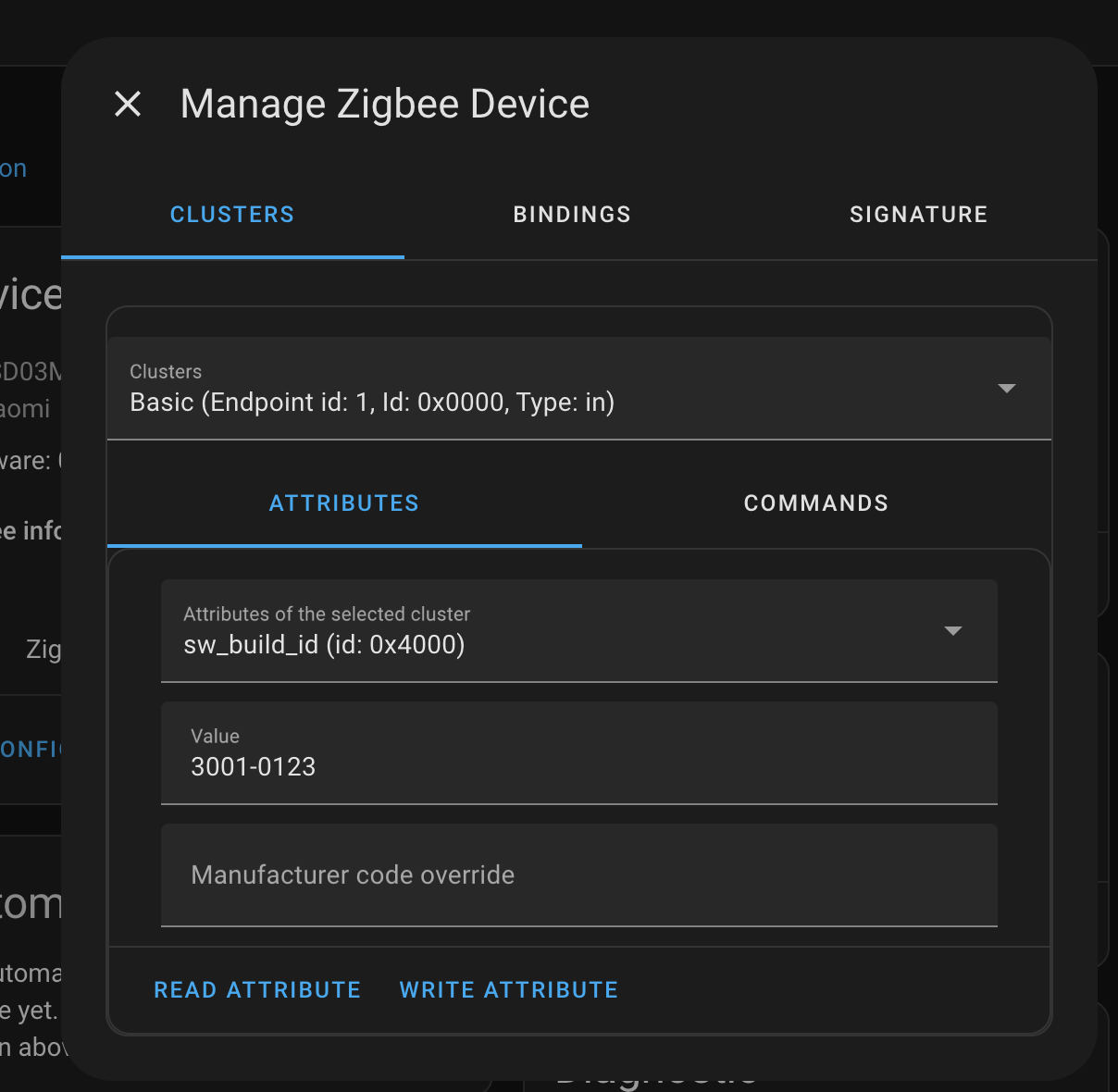Click the X icon beside the dialog title
This screenshot has height=1092, width=1118.
[128, 104]
